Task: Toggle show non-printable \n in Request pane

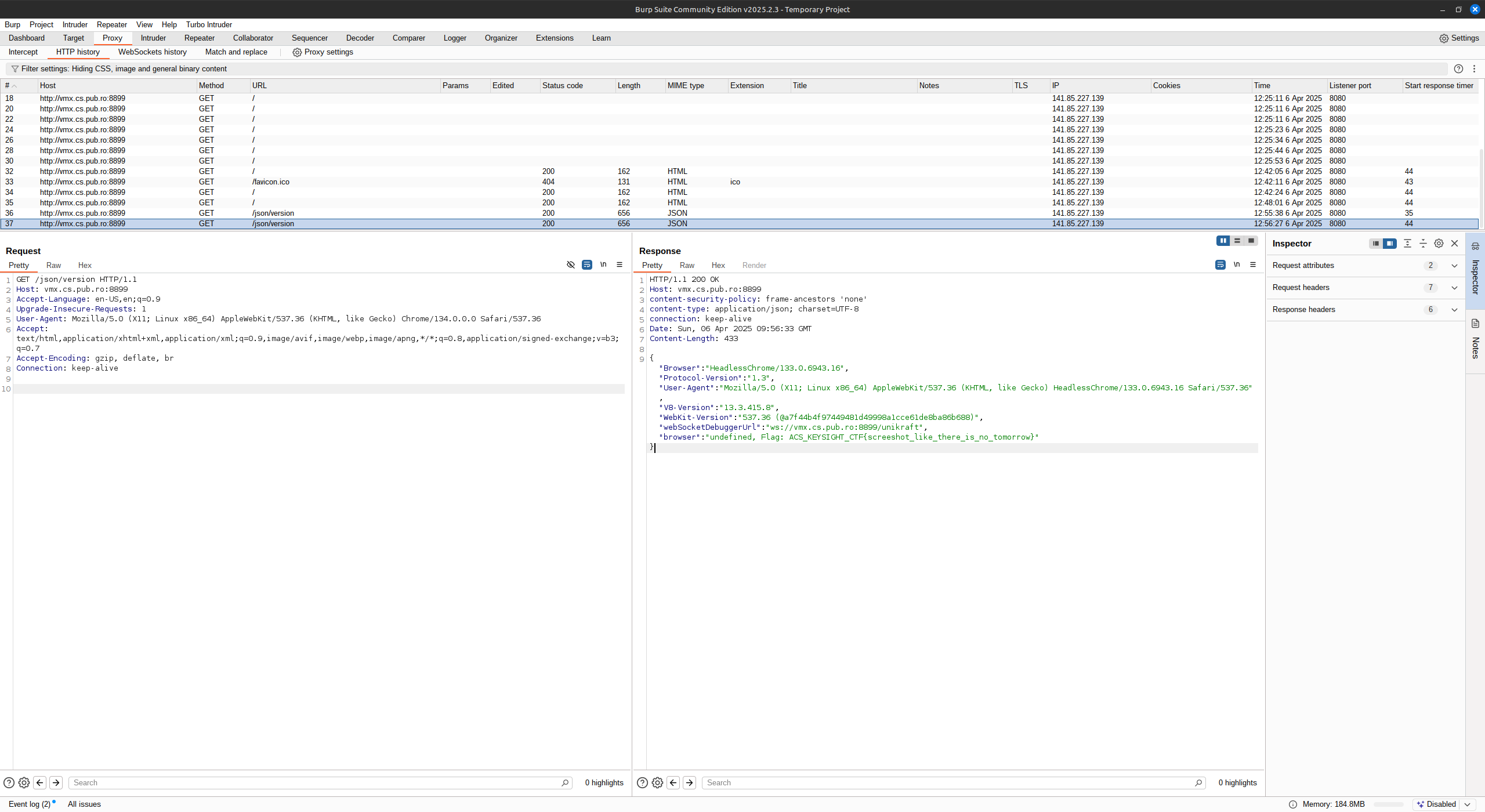Action: pos(603,264)
